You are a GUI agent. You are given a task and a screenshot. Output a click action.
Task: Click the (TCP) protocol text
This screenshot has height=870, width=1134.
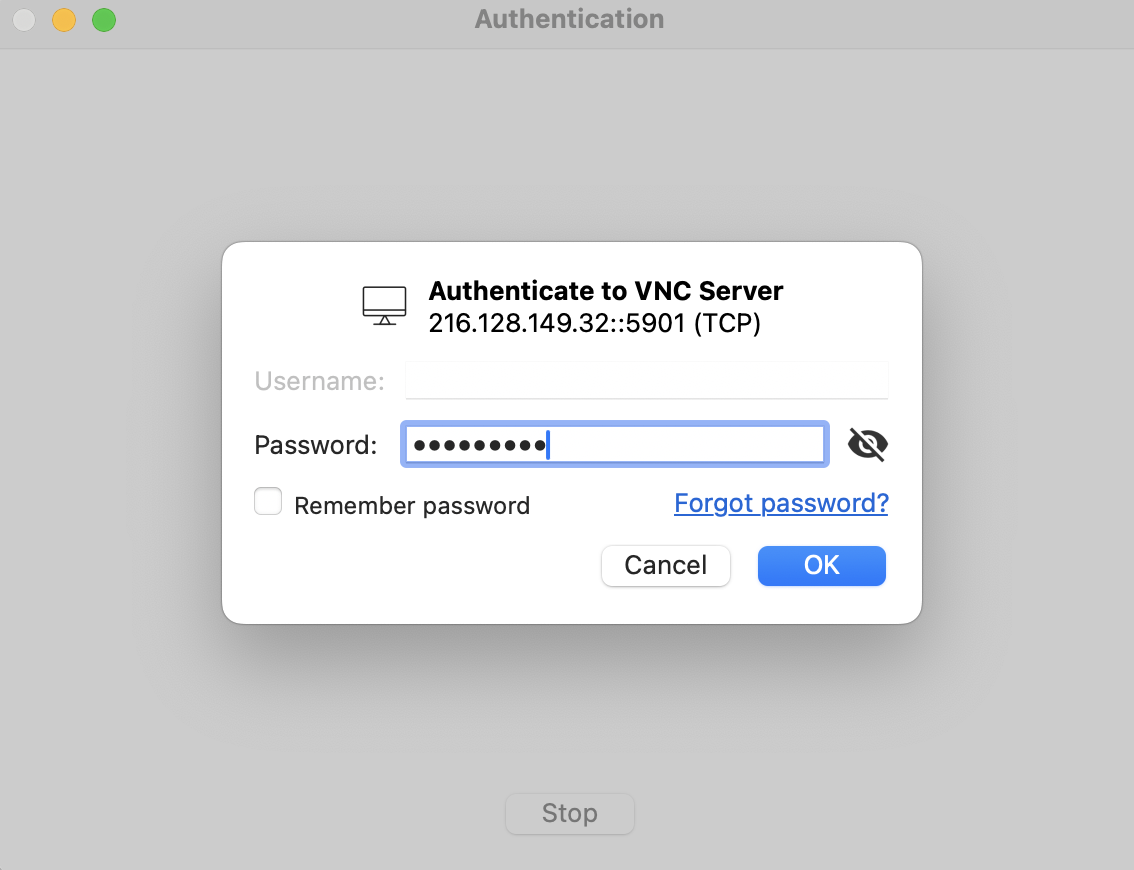[727, 323]
